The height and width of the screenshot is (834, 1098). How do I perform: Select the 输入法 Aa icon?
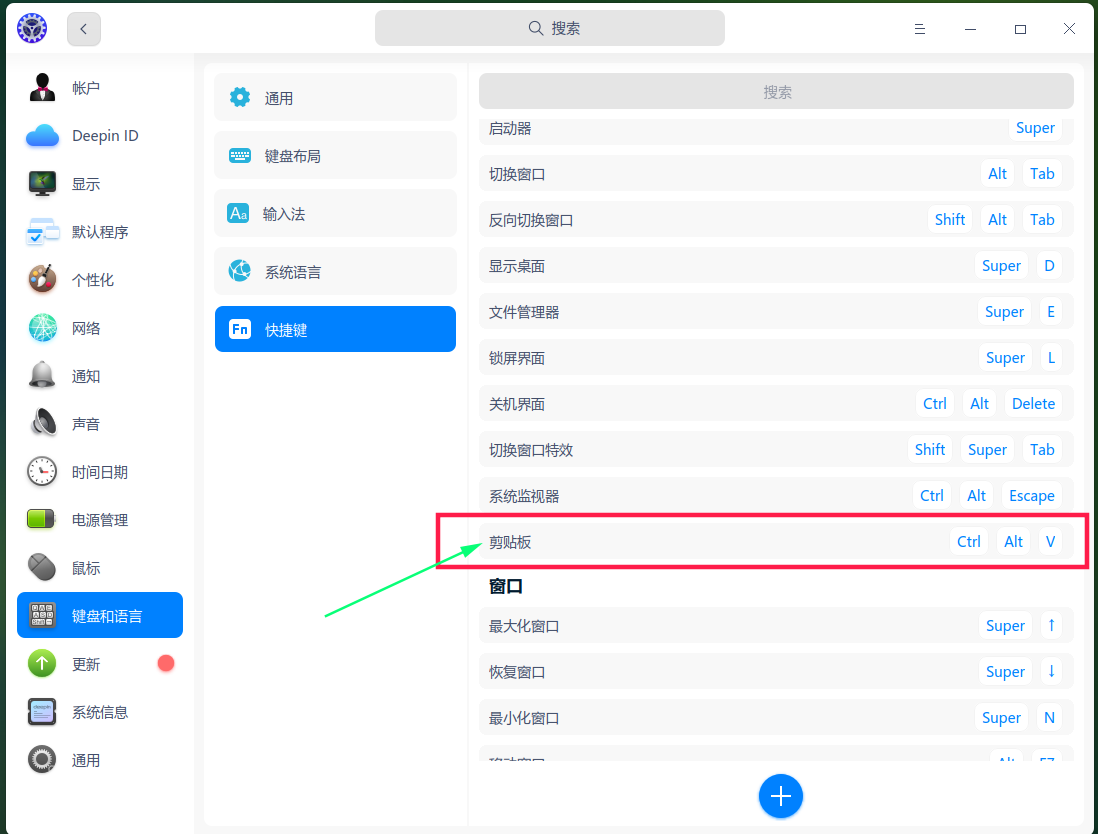click(238, 213)
